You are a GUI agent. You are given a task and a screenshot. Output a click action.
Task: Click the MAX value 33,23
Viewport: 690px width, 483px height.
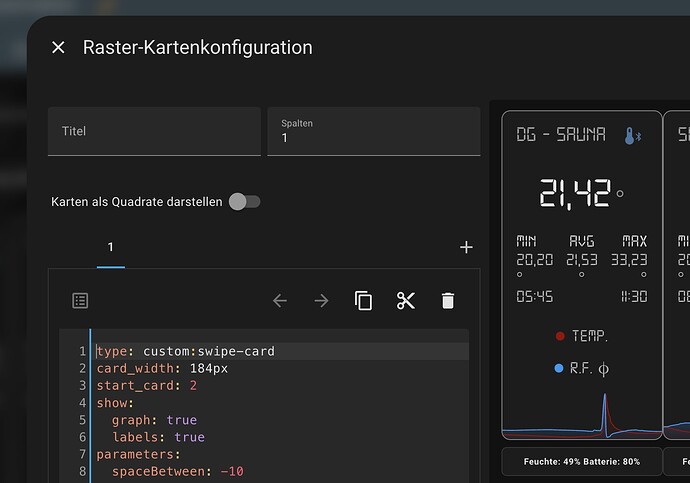tap(629, 260)
